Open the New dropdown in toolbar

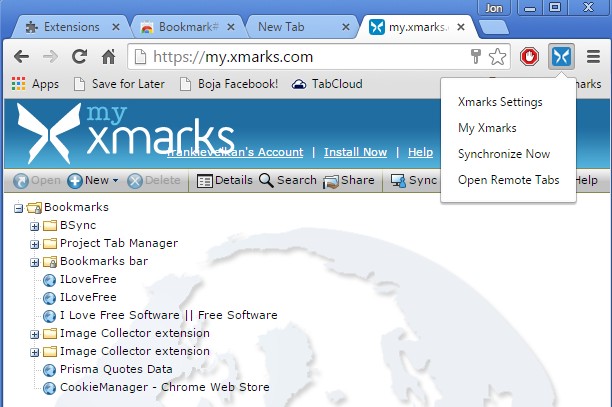(x=93, y=181)
